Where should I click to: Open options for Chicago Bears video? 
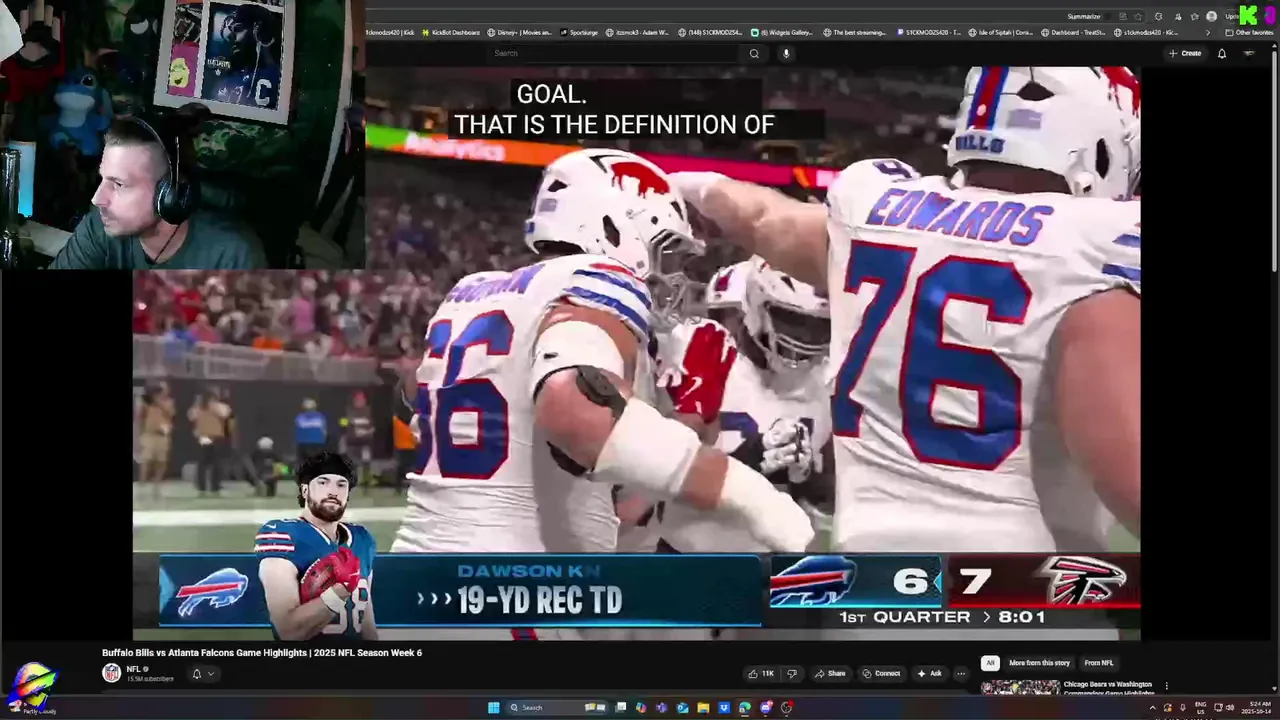pyautogui.click(x=1166, y=686)
